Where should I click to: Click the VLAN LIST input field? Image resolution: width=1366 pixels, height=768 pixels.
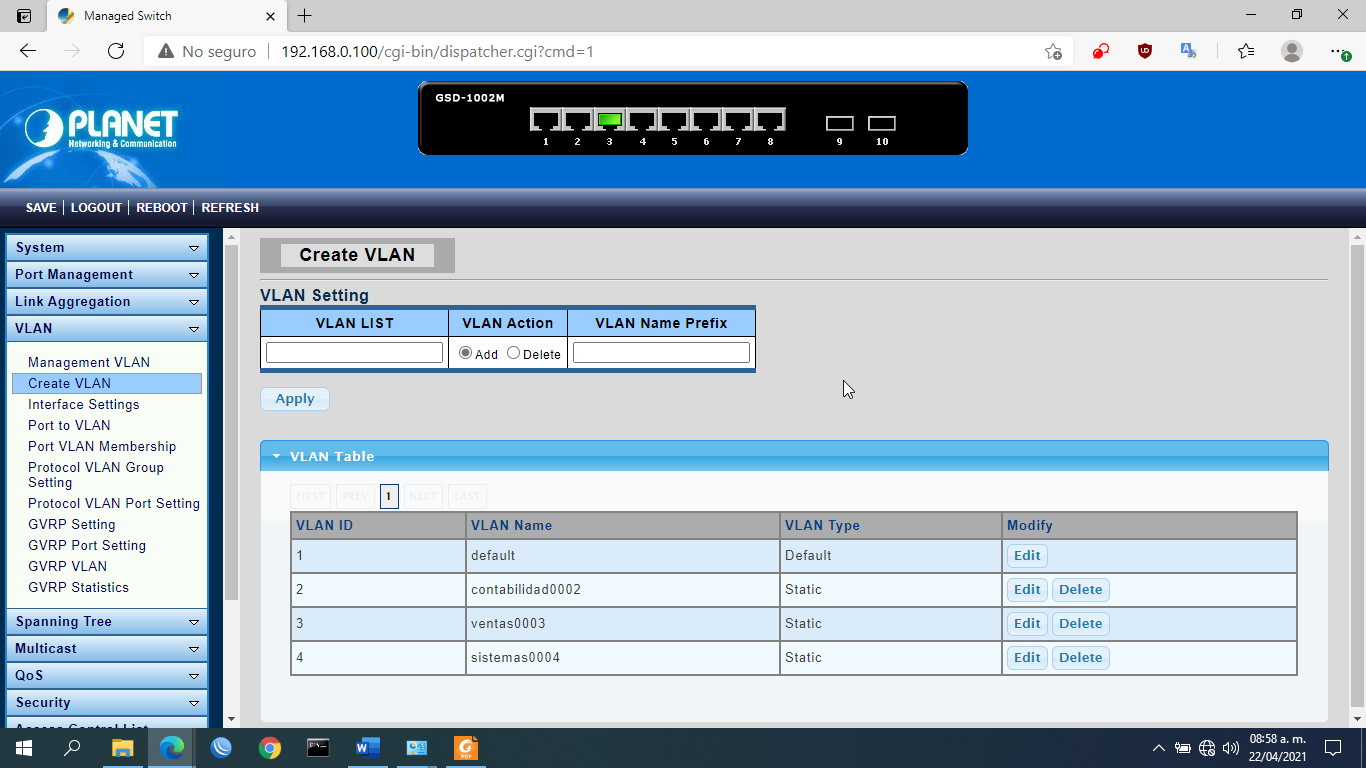tap(354, 352)
